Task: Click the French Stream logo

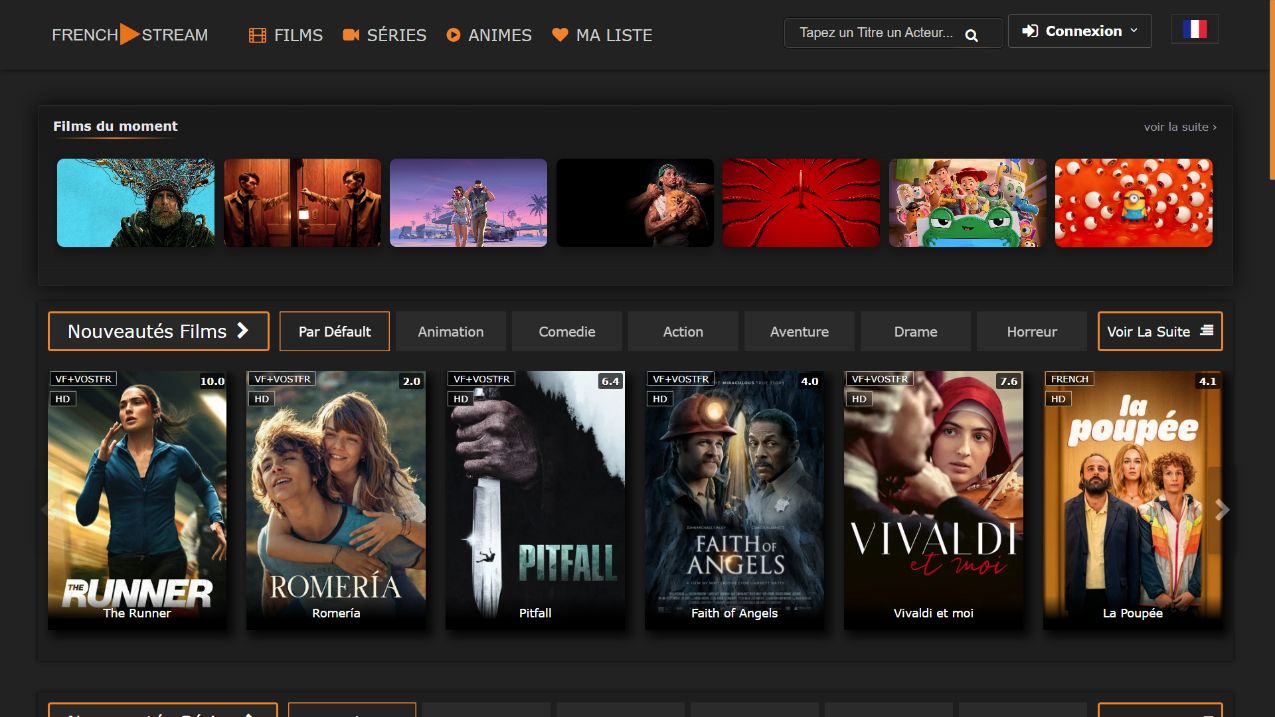Action: (130, 34)
